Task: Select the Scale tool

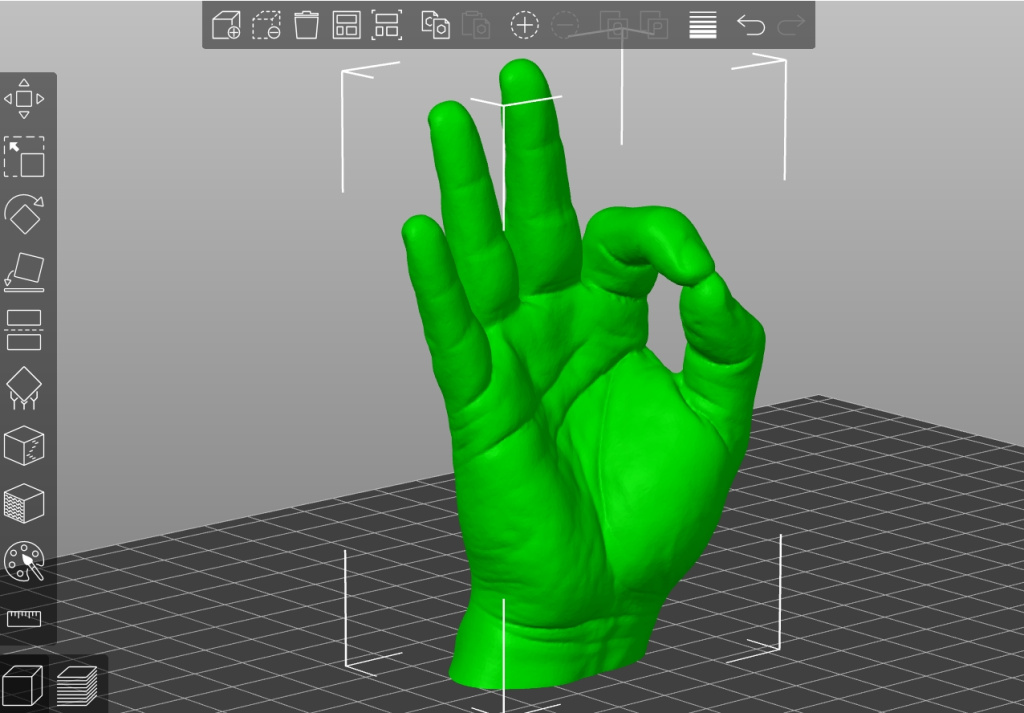Action: [x=24, y=157]
